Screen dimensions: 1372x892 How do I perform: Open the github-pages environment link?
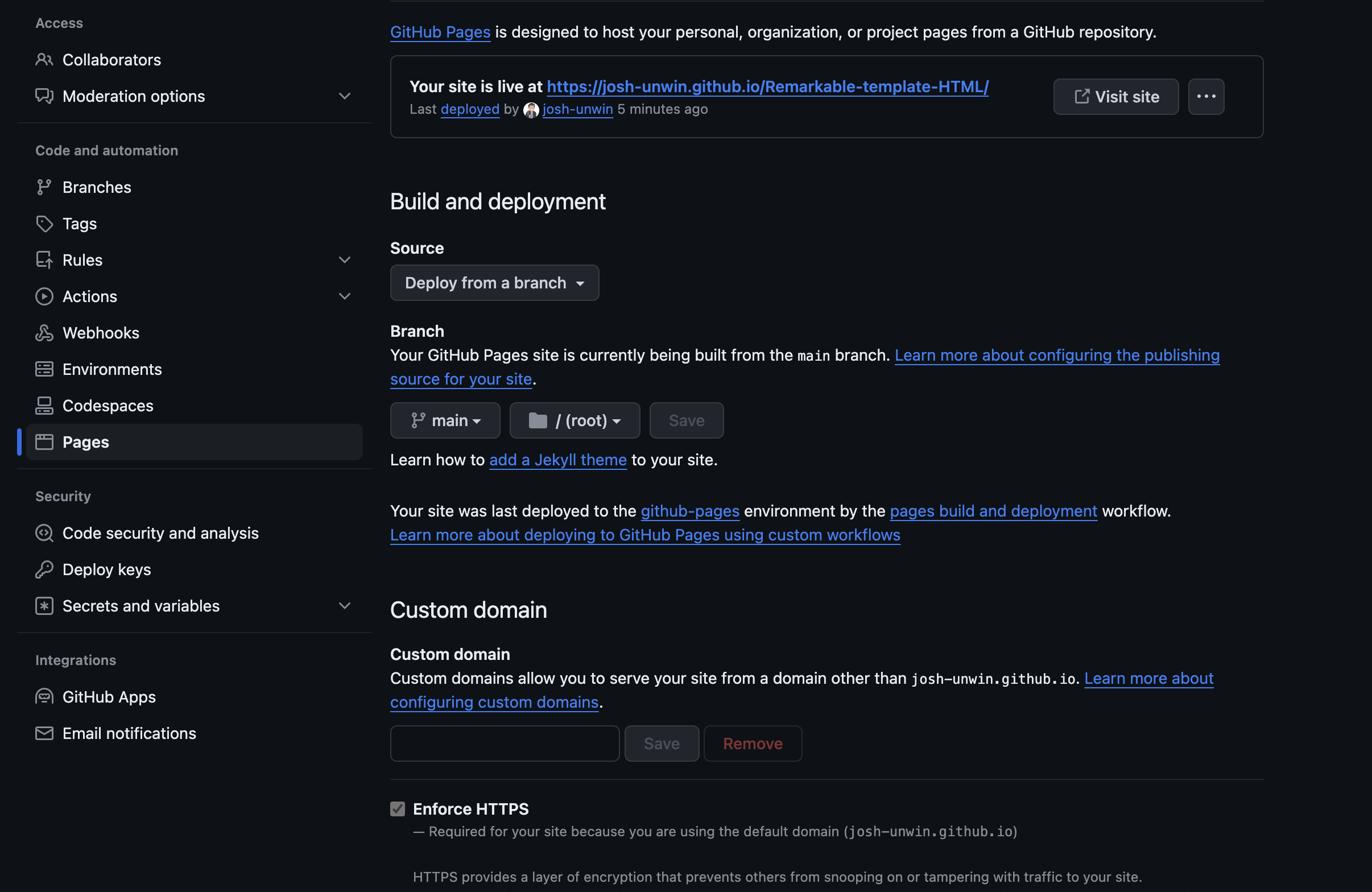[690, 511]
